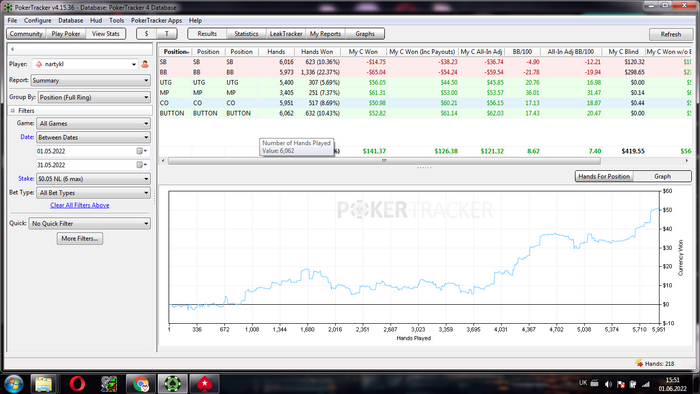The width and height of the screenshot is (700, 394).
Task: Sort by the My C Won column header
Action: (363, 52)
